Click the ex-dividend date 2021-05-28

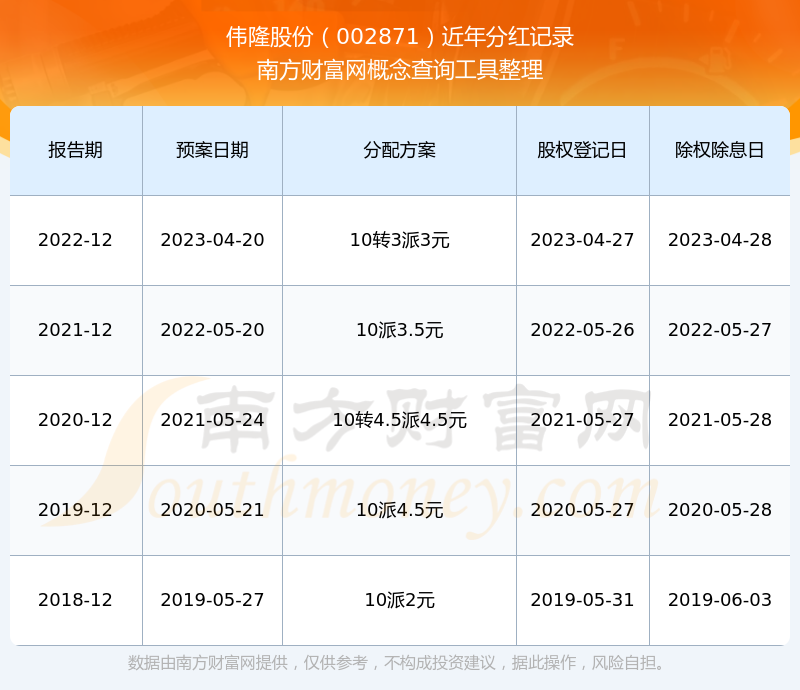pyautogui.click(x=719, y=420)
